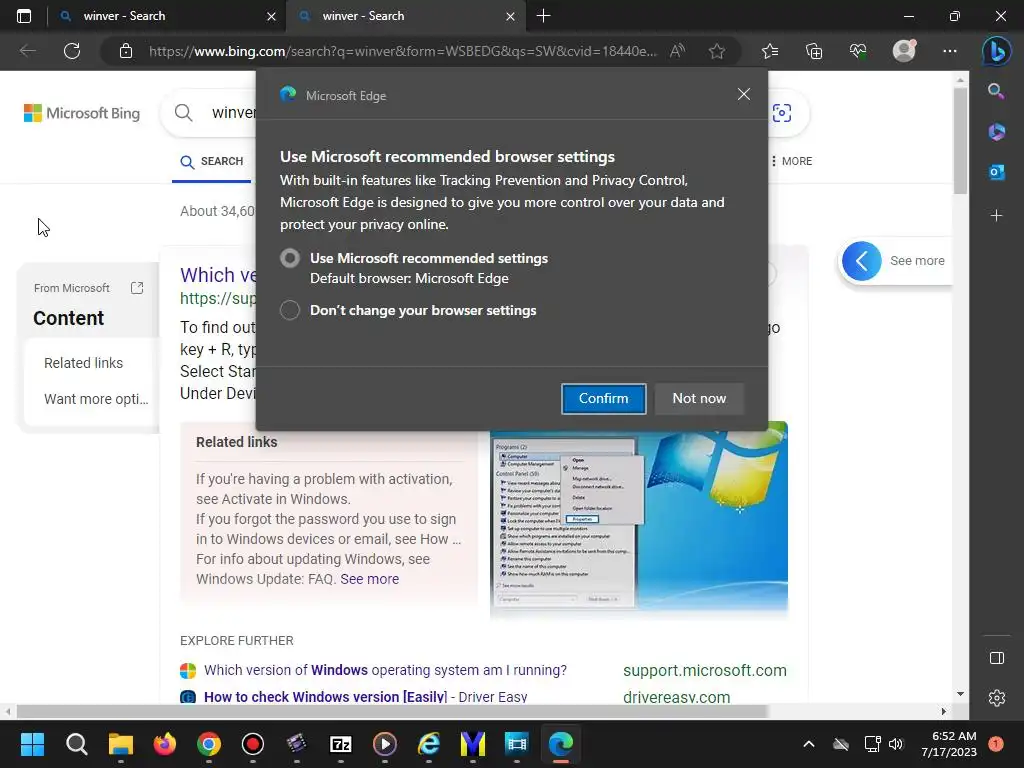Image resolution: width=1024 pixels, height=768 pixels.
Task: Launch Google Chrome from the taskbar
Action: pyautogui.click(x=209, y=744)
